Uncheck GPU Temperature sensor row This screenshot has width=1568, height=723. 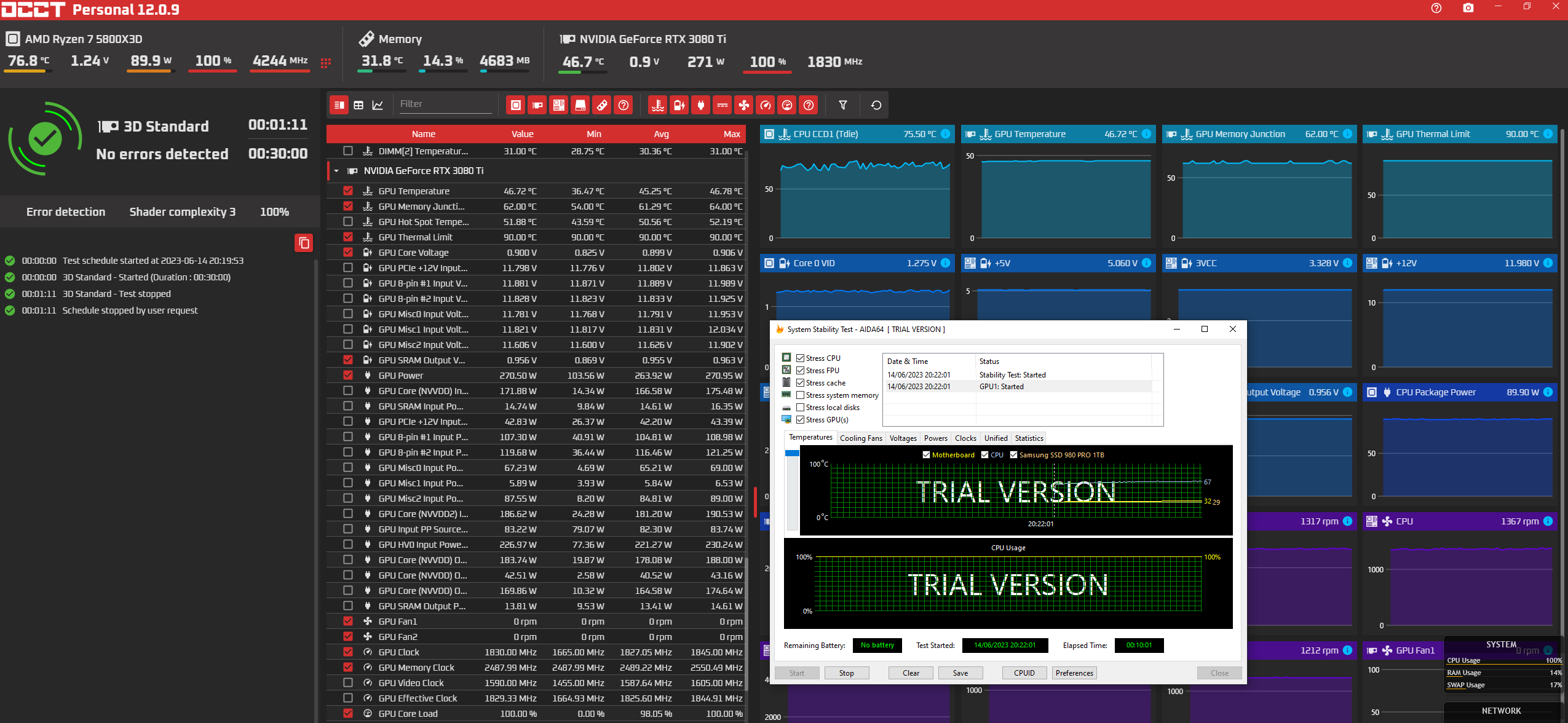(x=348, y=191)
